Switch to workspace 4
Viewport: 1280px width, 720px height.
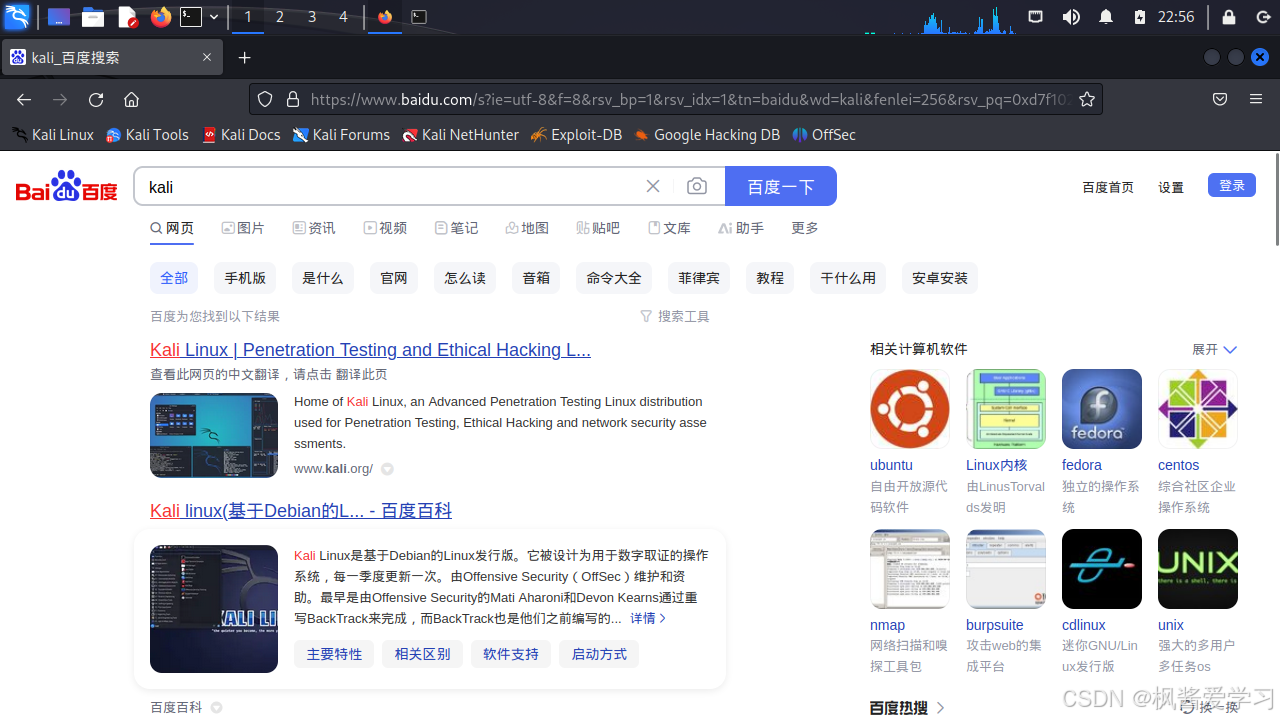(343, 17)
